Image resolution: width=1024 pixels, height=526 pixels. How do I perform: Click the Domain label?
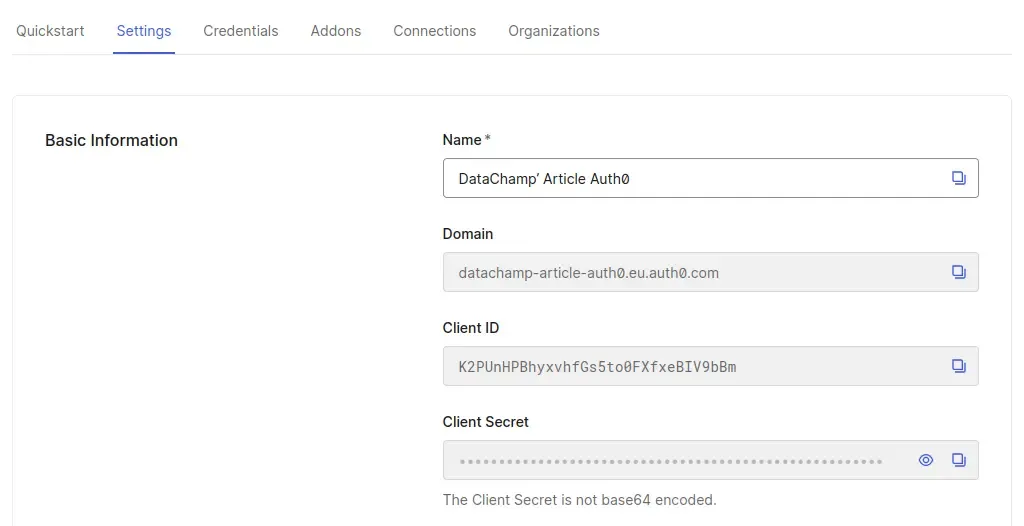click(x=468, y=234)
